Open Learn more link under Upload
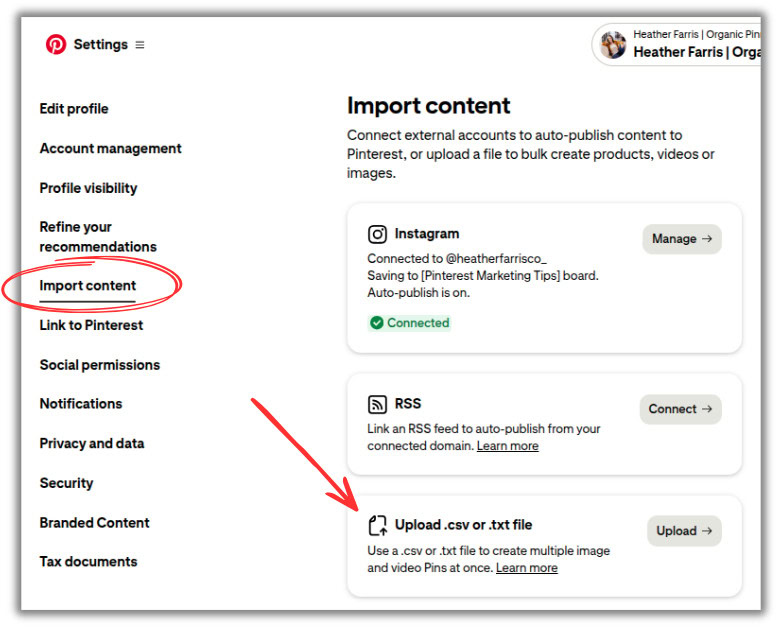 click(x=527, y=568)
